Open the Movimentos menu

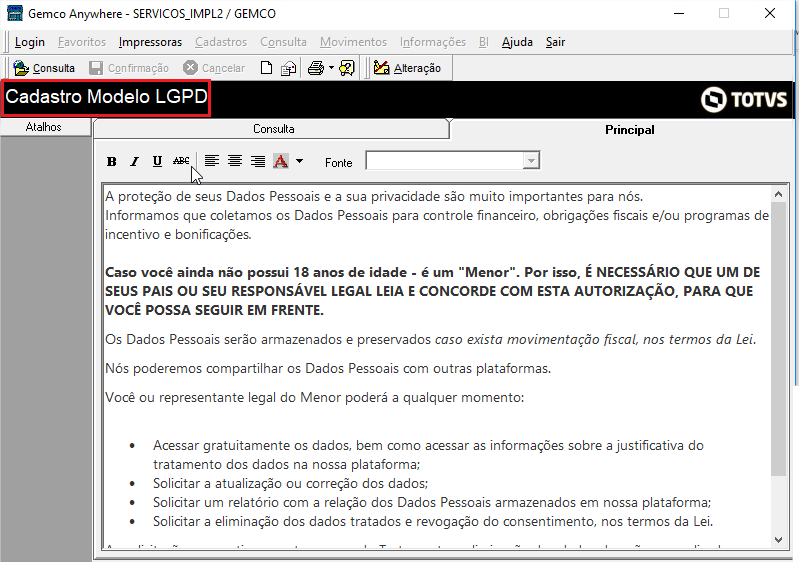(354, 42)
